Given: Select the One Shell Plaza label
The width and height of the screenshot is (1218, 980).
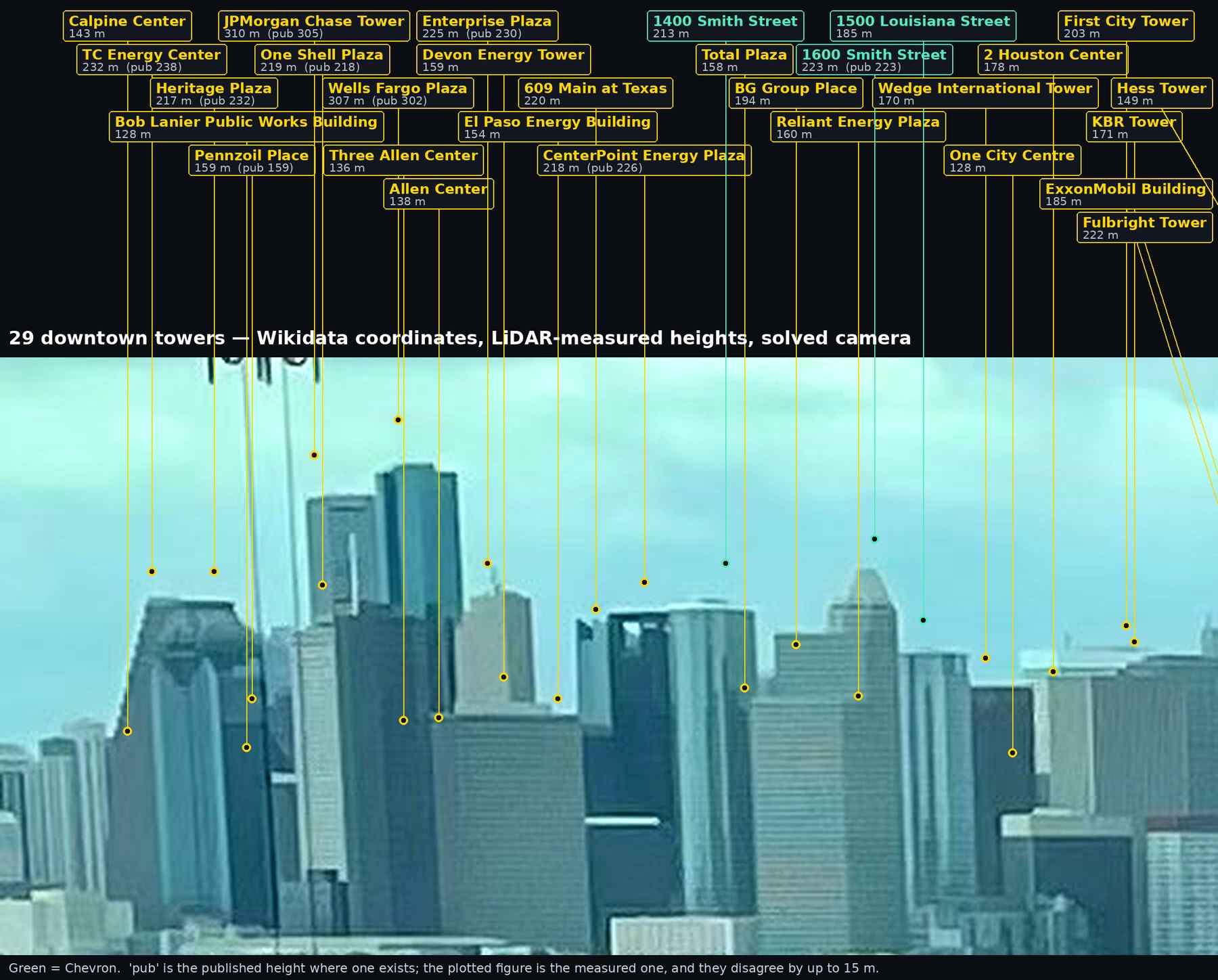Looking at the screenshot, I should tap(322, 60).
